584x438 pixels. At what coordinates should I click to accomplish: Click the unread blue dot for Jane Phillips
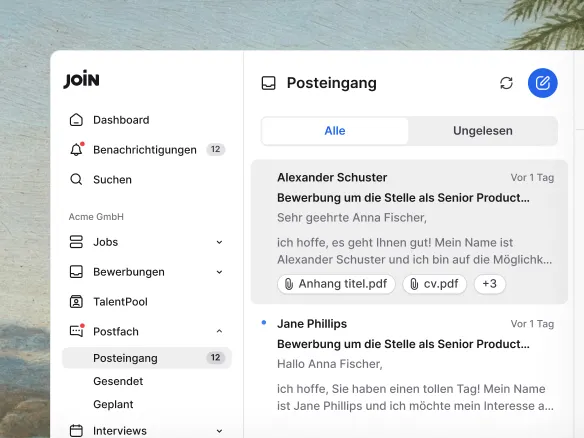tap(264, 323)
